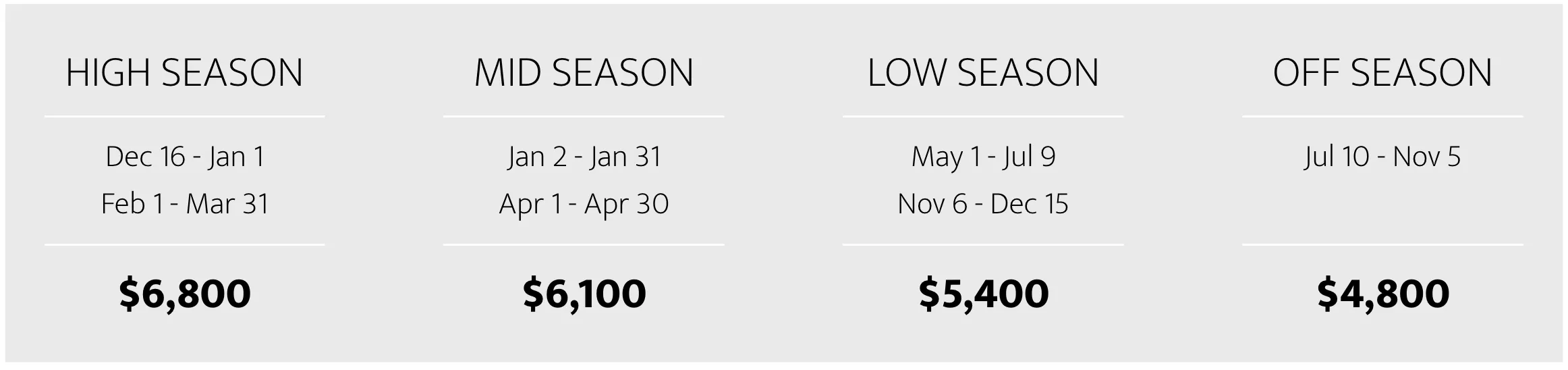Select the Feb 1 - Mar 31 date range
Screen dimensions: 1568x370
coord(184,204)
